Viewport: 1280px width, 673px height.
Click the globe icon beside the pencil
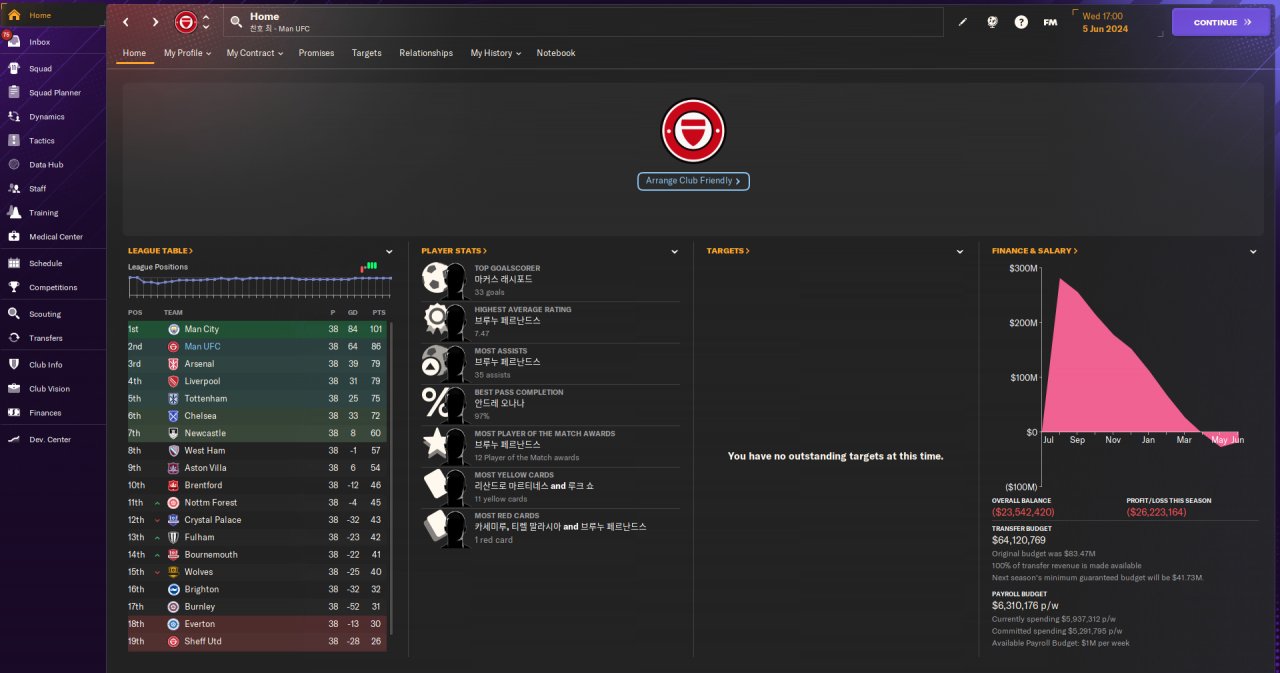(x=992, y=22)
